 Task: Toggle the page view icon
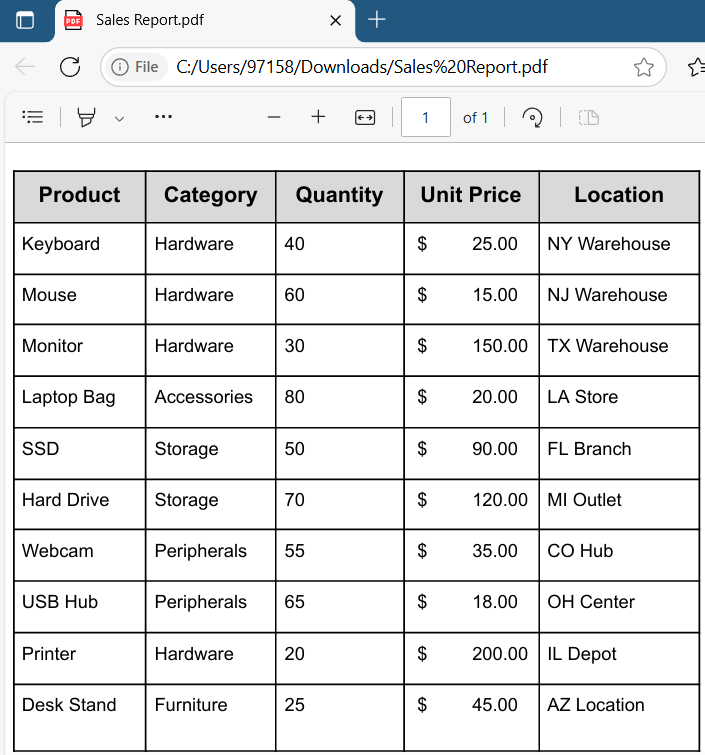coord(588,117)
